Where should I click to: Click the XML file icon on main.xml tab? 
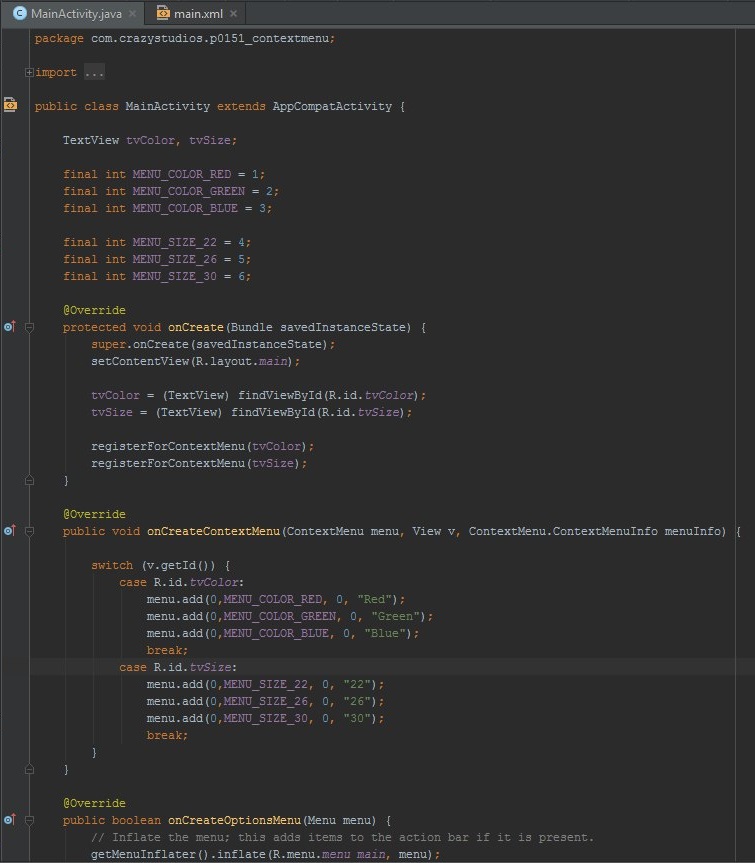point(163,13)
